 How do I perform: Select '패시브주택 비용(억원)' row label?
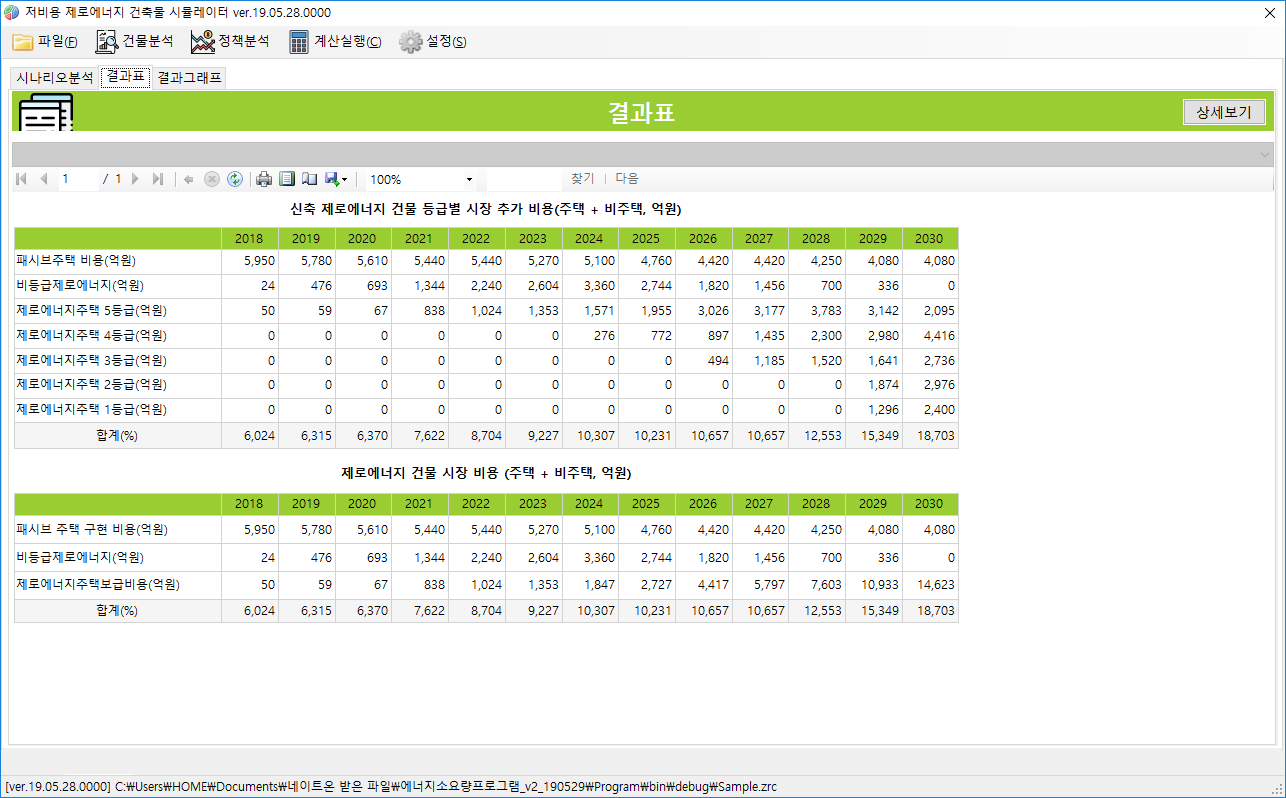point(76,260)
